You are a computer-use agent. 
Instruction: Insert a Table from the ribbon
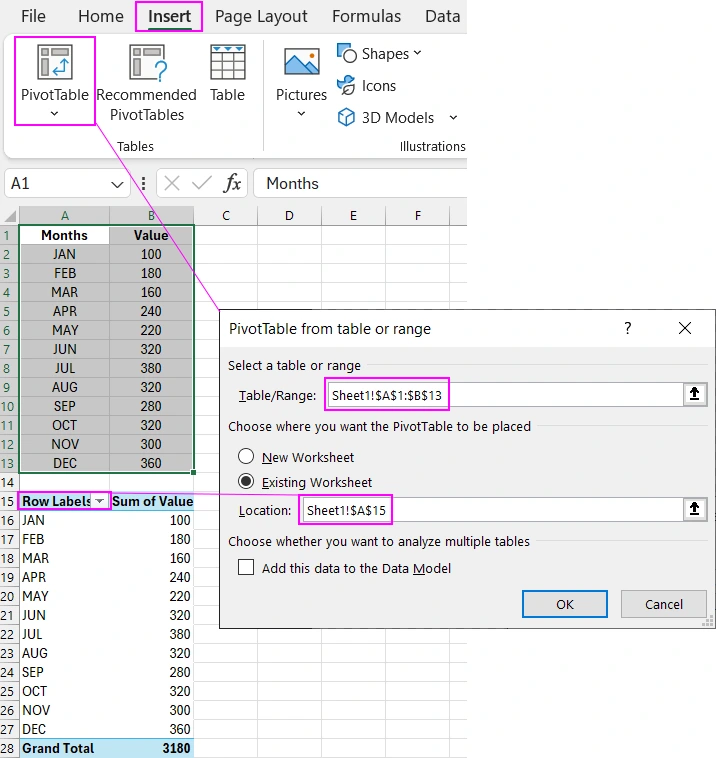click(x=227, y=62)
